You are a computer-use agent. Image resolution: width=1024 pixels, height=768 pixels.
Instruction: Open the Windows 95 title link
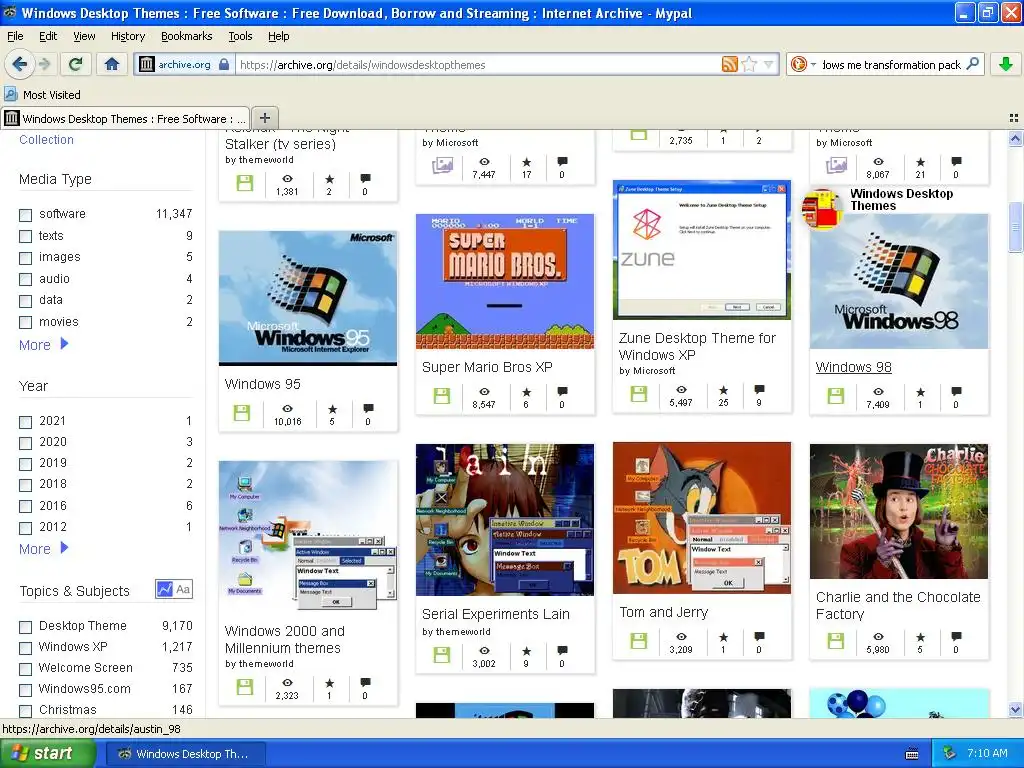point(263,384)
